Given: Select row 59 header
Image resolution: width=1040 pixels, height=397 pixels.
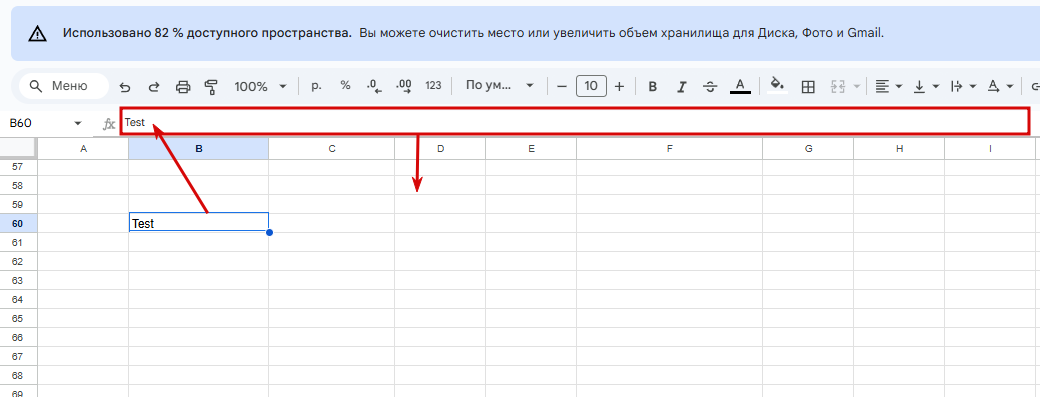Looking at the screenshot, I should pyautogui.click(x=18, y=205).
